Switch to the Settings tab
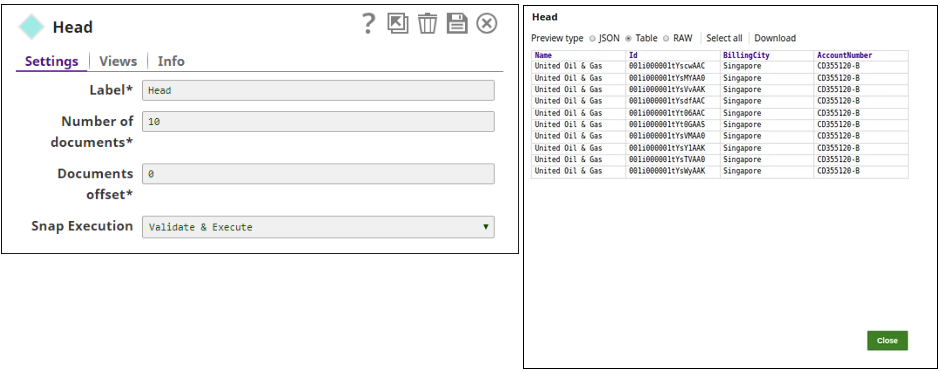The height and width of the screenshot is (372, 940). tap(52, 61)
